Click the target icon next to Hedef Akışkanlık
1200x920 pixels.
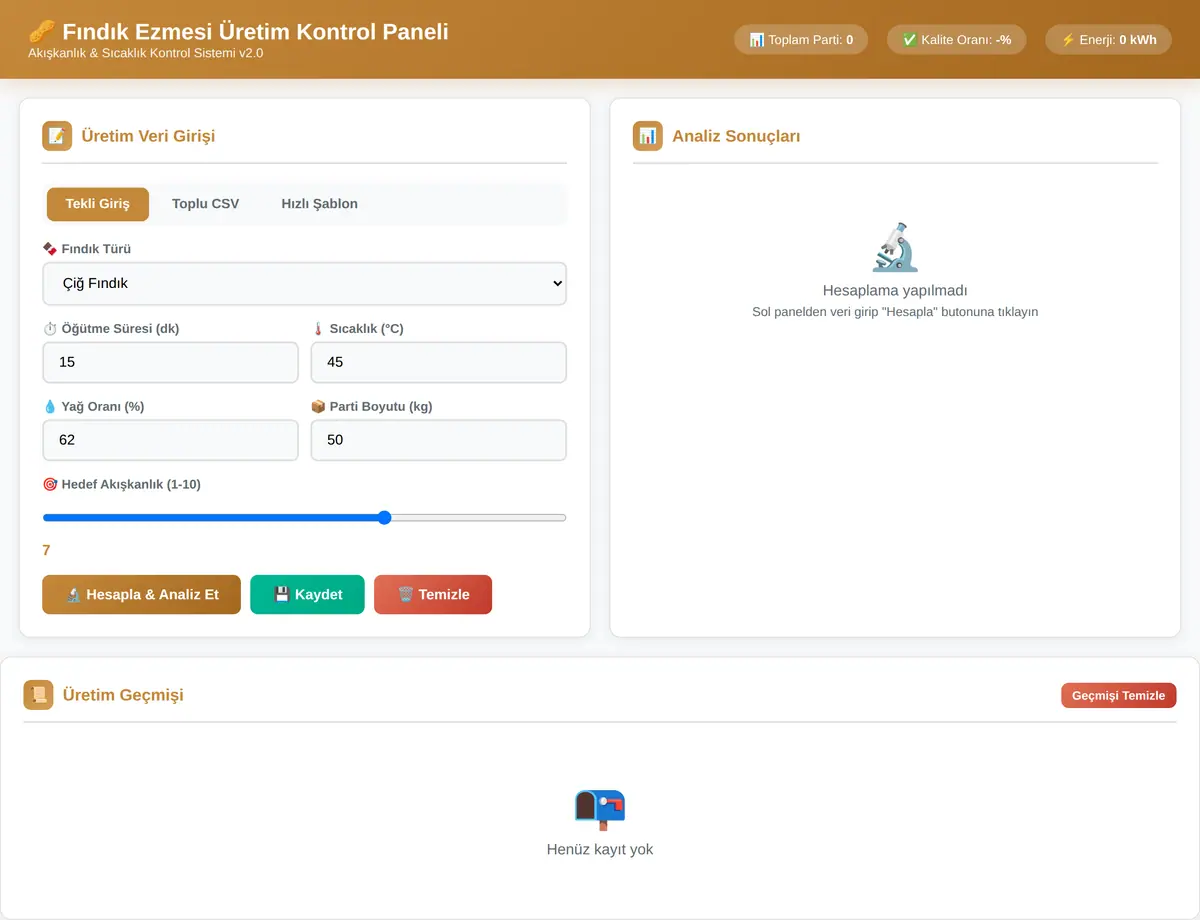pyautogui.click(x=50, y=485)
